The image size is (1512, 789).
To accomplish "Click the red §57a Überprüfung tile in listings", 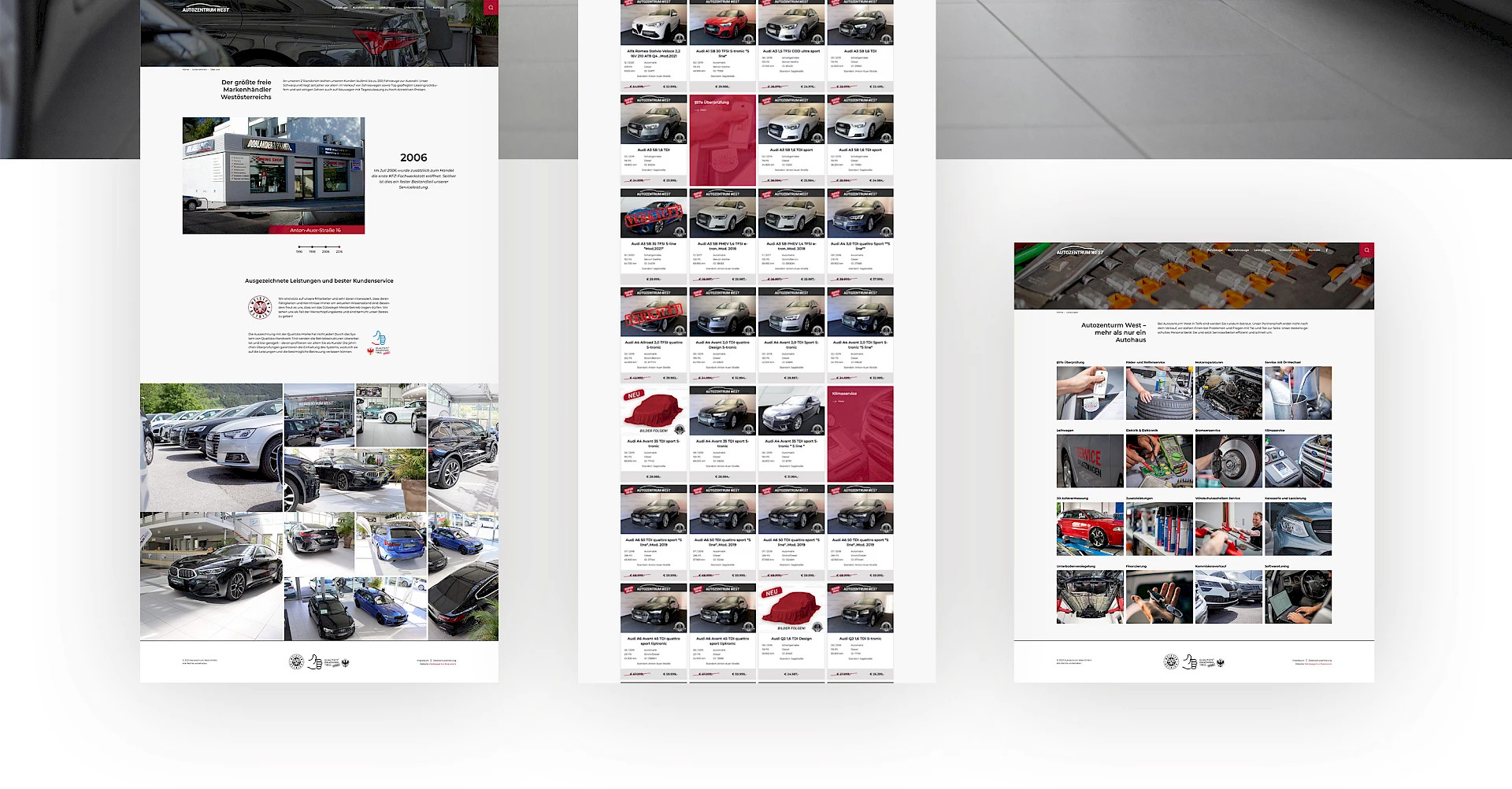I will click(723, 140).
